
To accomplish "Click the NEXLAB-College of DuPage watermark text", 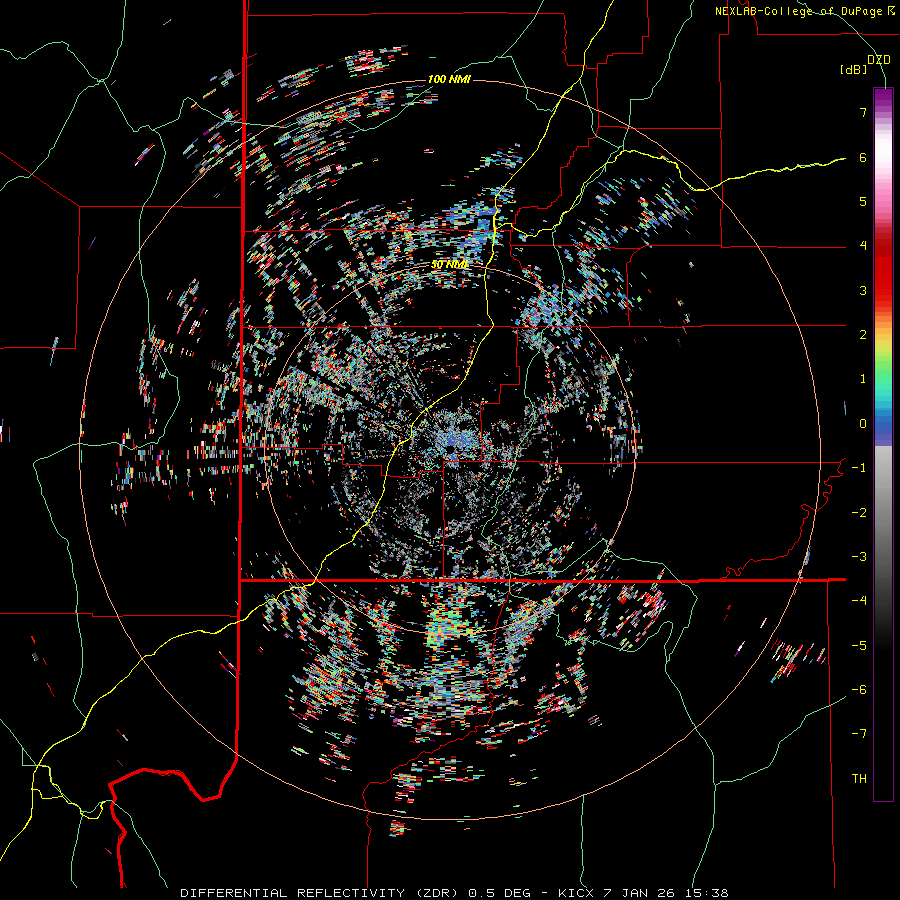I will (805, 11).
